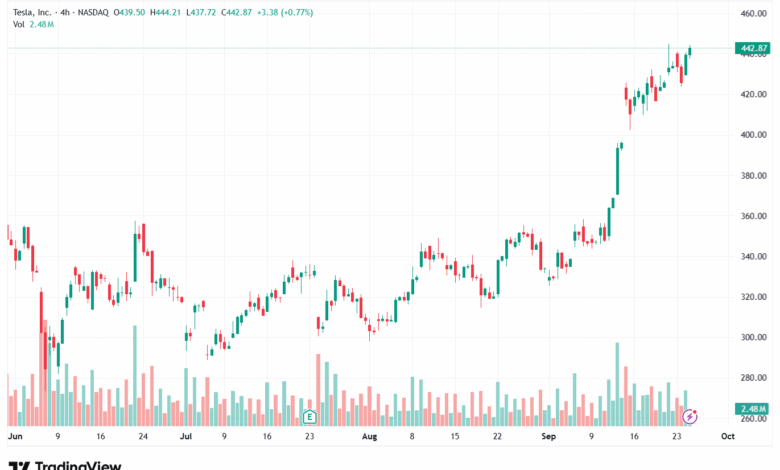Click the Jun label on time axis
780x470 pixels.
(x=14, y=437)
